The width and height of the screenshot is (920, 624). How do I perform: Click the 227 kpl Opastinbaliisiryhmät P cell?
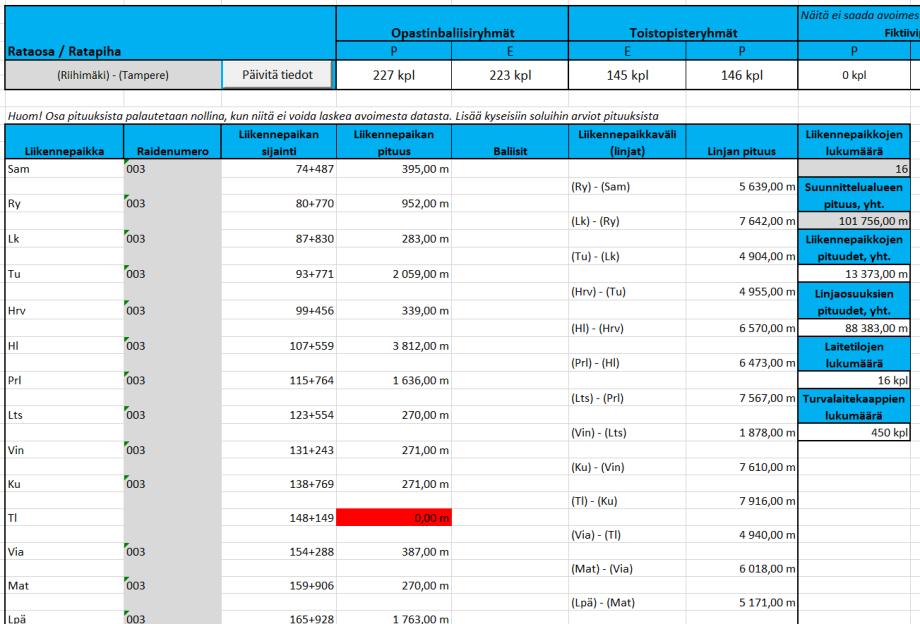click(x=394, y=75)
